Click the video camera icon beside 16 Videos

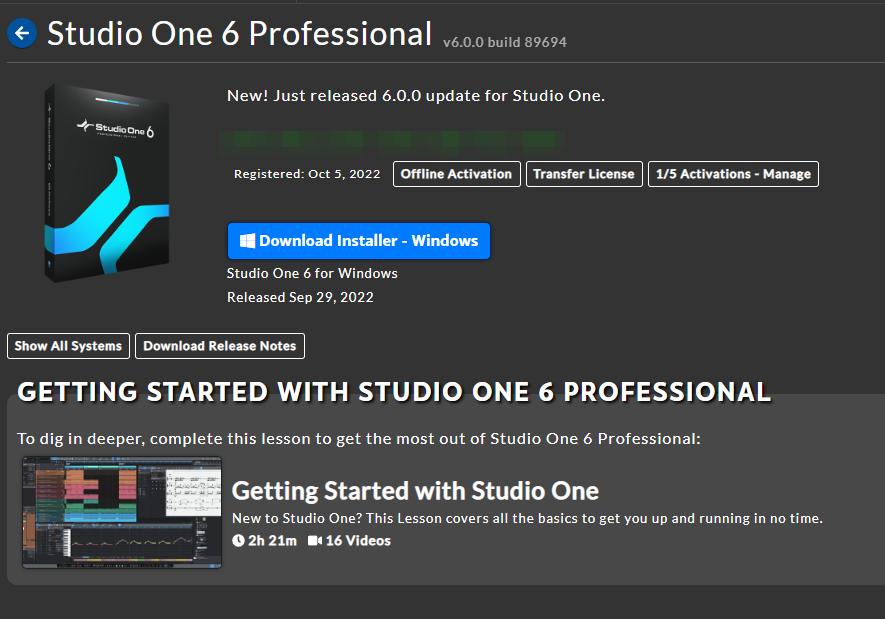pos(315,541)
